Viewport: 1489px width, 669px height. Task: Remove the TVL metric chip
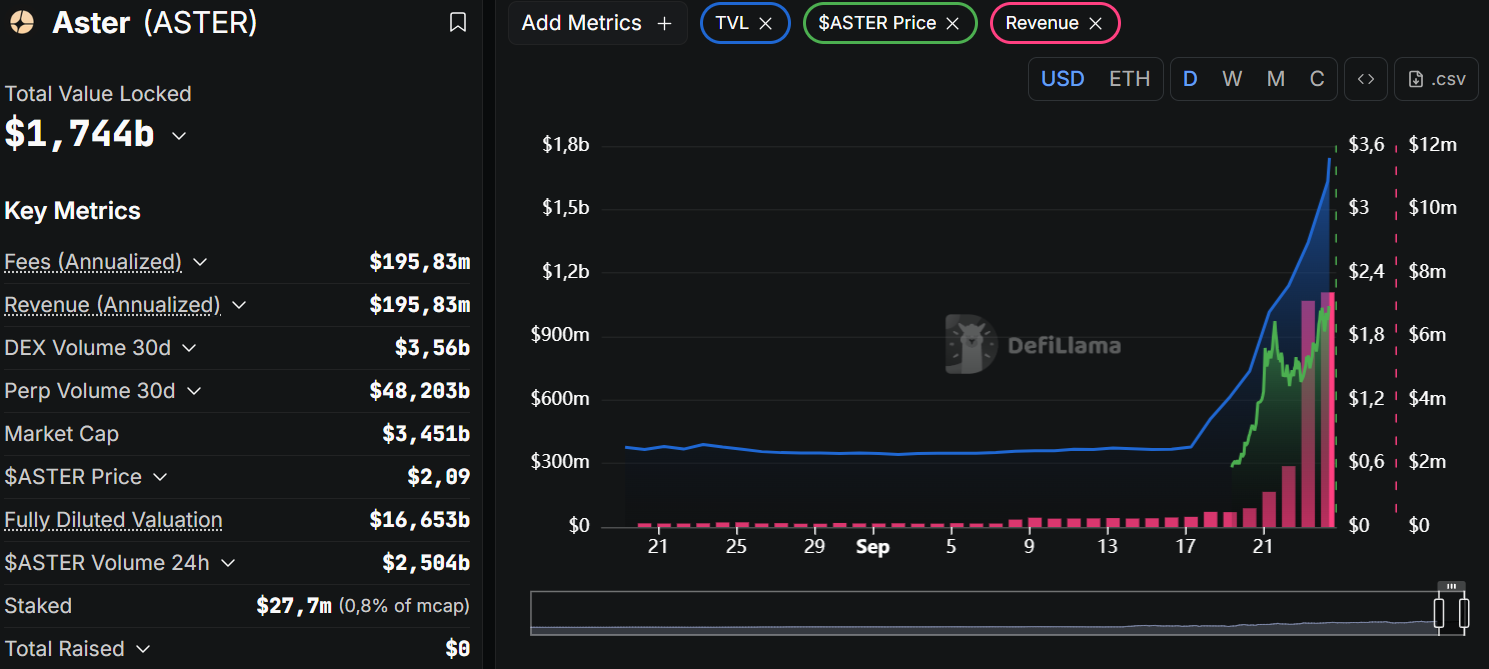765,23
